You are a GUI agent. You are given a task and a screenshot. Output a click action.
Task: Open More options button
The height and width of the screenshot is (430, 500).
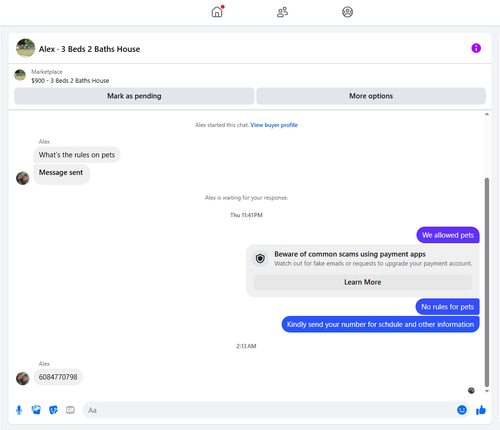(371, 96)
